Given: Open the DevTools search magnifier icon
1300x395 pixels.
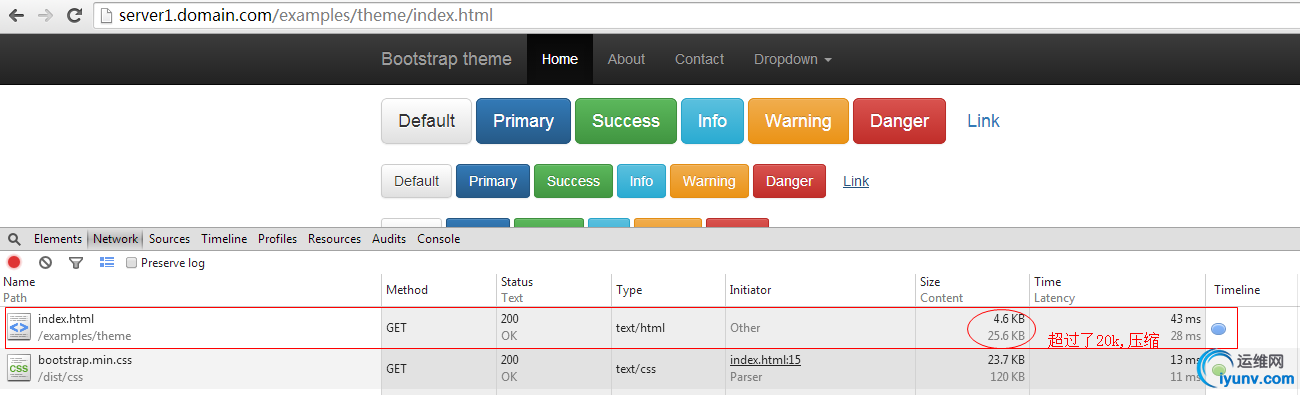Looking at the screenshot, I should [14, 239].
